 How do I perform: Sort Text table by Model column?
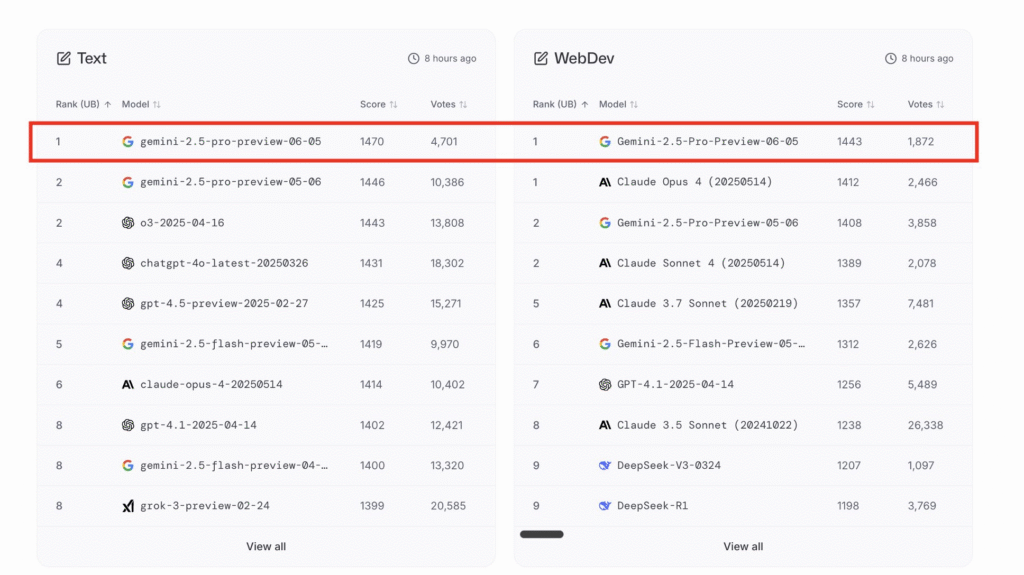[x=141, y=104]
